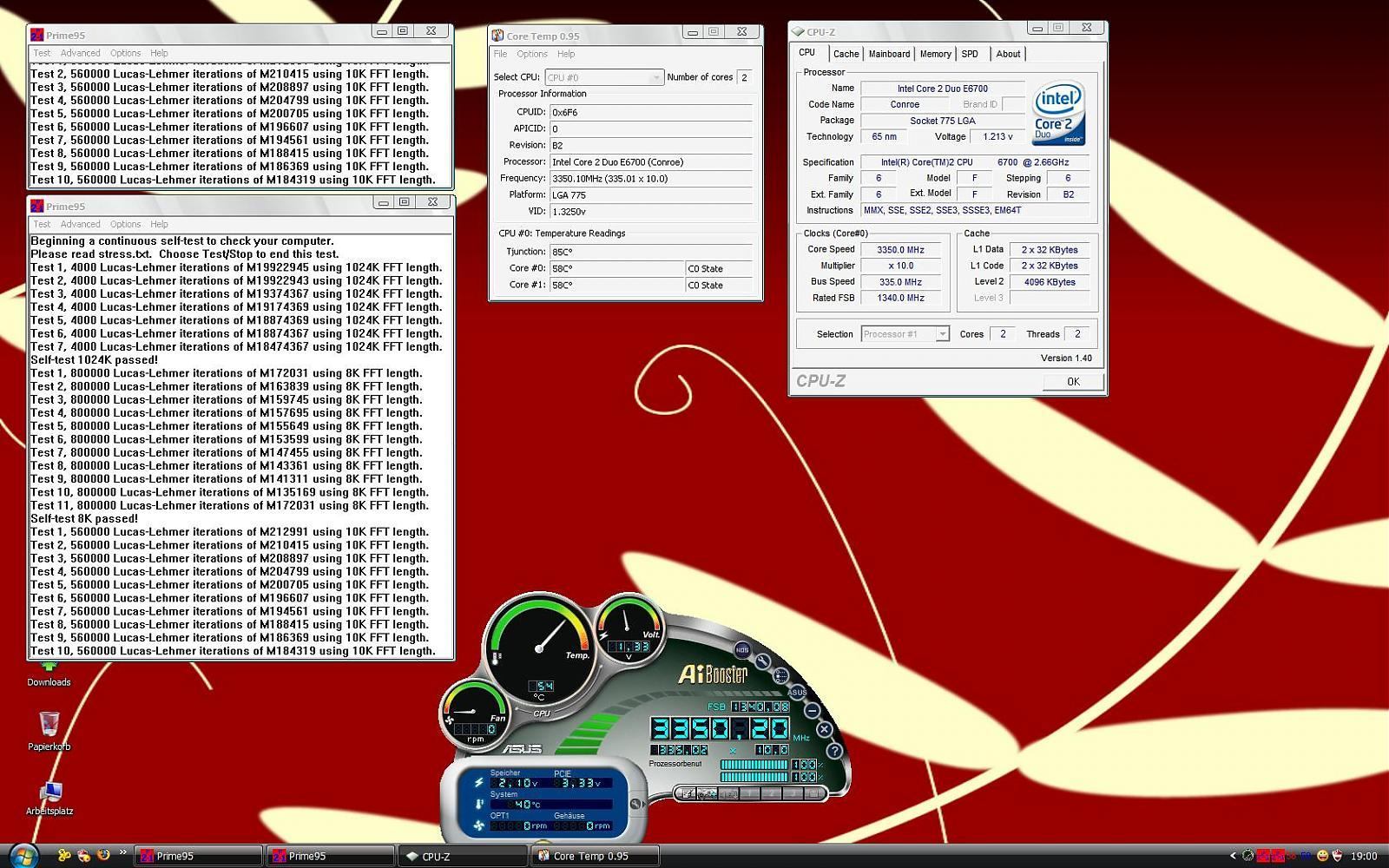Open Arbeitsplatz desktop icon
The height and width of the screenshot is (868, 1389).
click(x=49, y=799)
